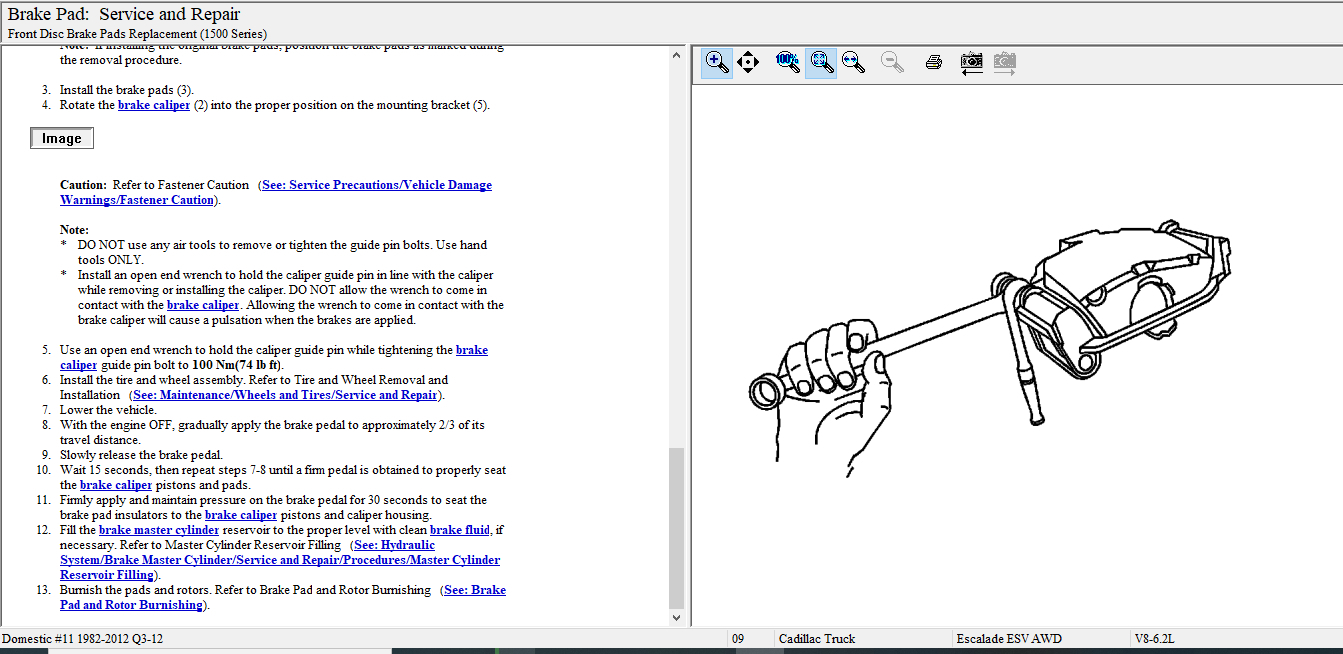Click the fit-width zoom icon
Image resolution: width=1343 pixels, height=654 pixels.
[853, 62]
